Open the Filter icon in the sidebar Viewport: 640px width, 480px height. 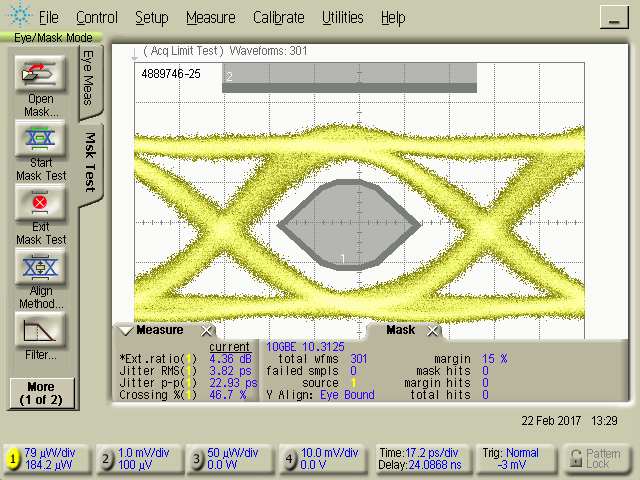(40, 330)
